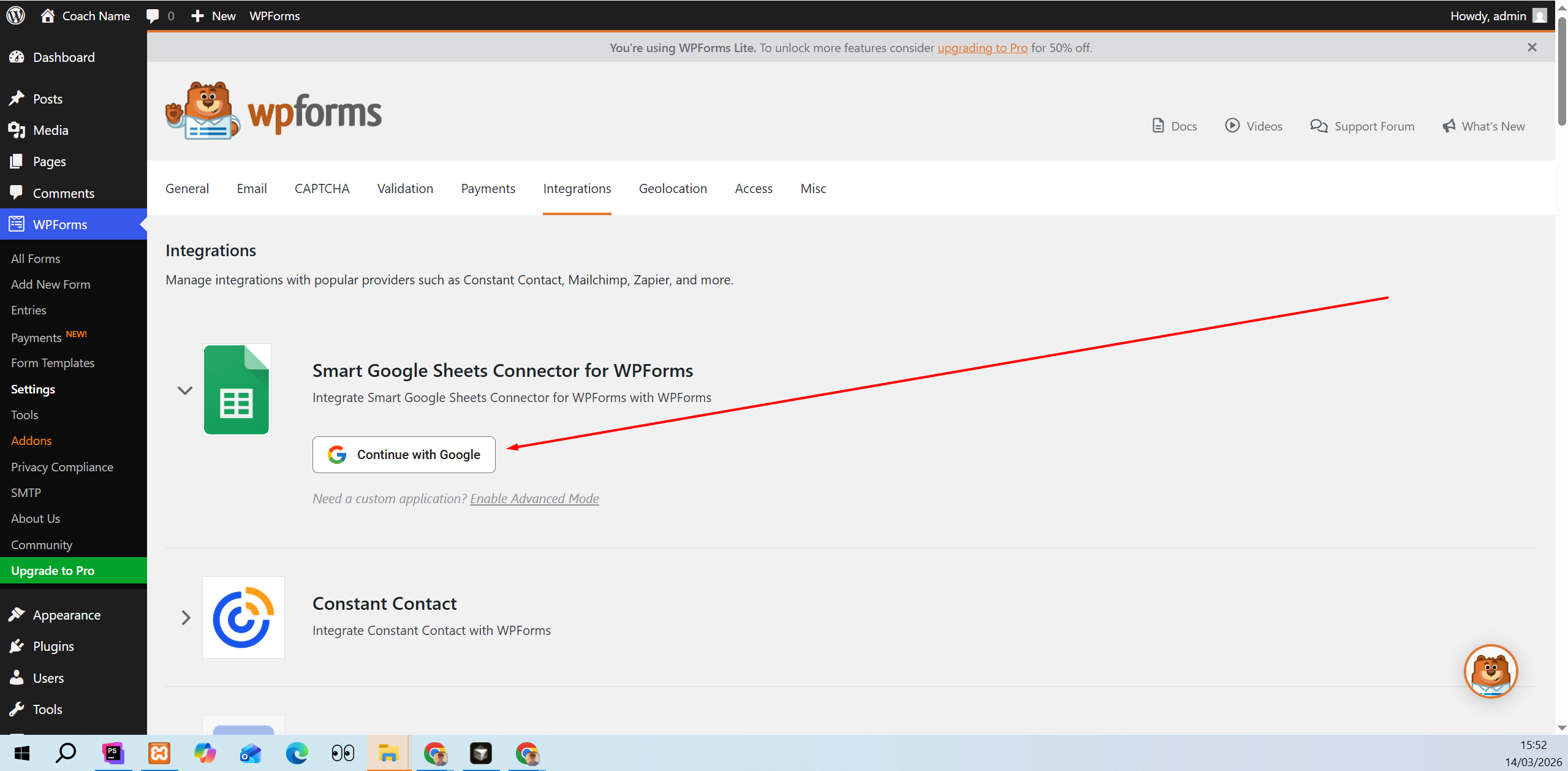Click the green Upgrade to Pro button
The height and width of the screenshot is (771, 1568).
pyautogui.click(x=74, y=571)
